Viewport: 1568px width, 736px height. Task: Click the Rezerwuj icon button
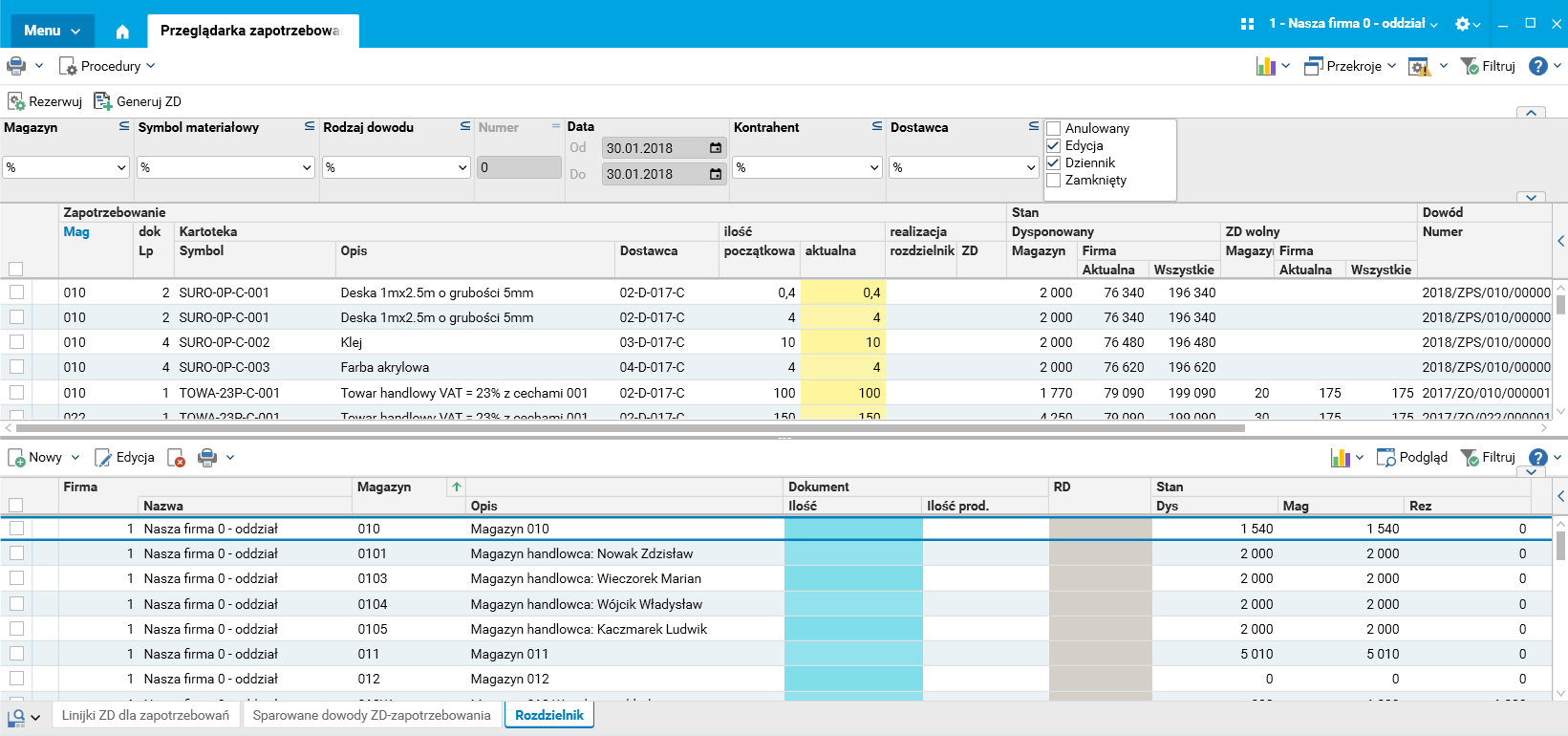[16, 101]
